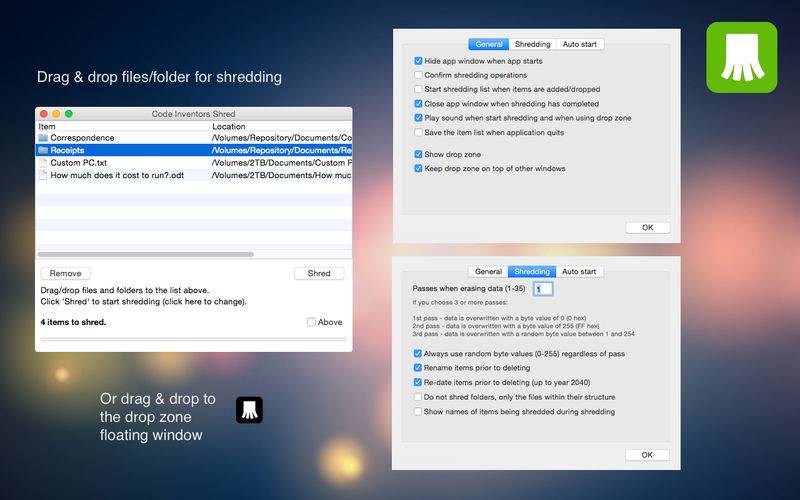Click the Shred button
Image resolution: width=800 pixels, height=500 pixels.
pyautogui.click(x=319, y=273)
